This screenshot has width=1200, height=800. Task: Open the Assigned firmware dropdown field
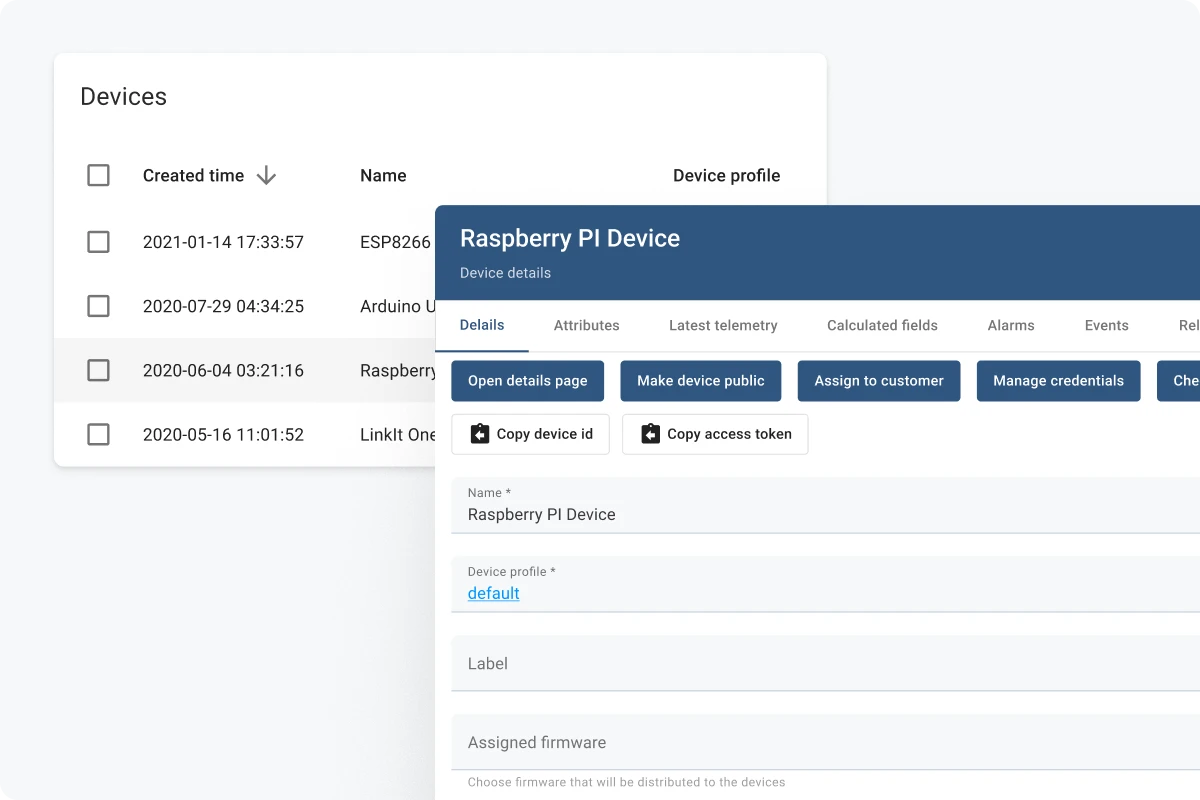tap(820, 743)
